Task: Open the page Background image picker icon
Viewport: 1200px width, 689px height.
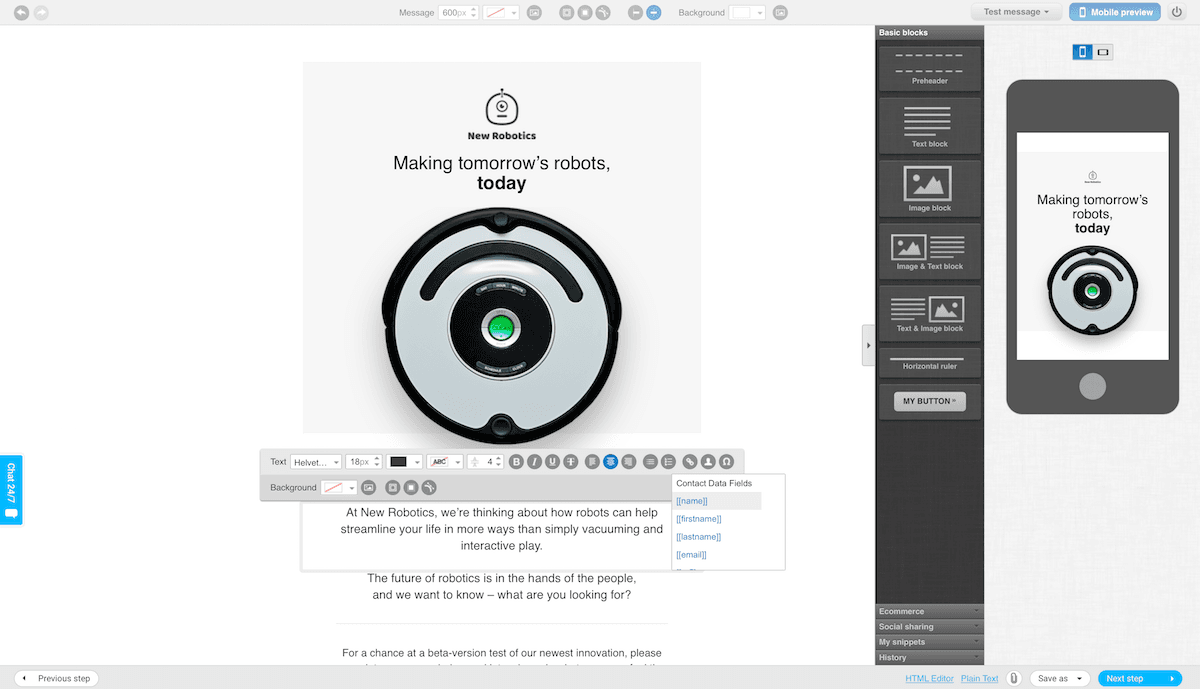Action: pyautogui.click(x=780, y=13)
